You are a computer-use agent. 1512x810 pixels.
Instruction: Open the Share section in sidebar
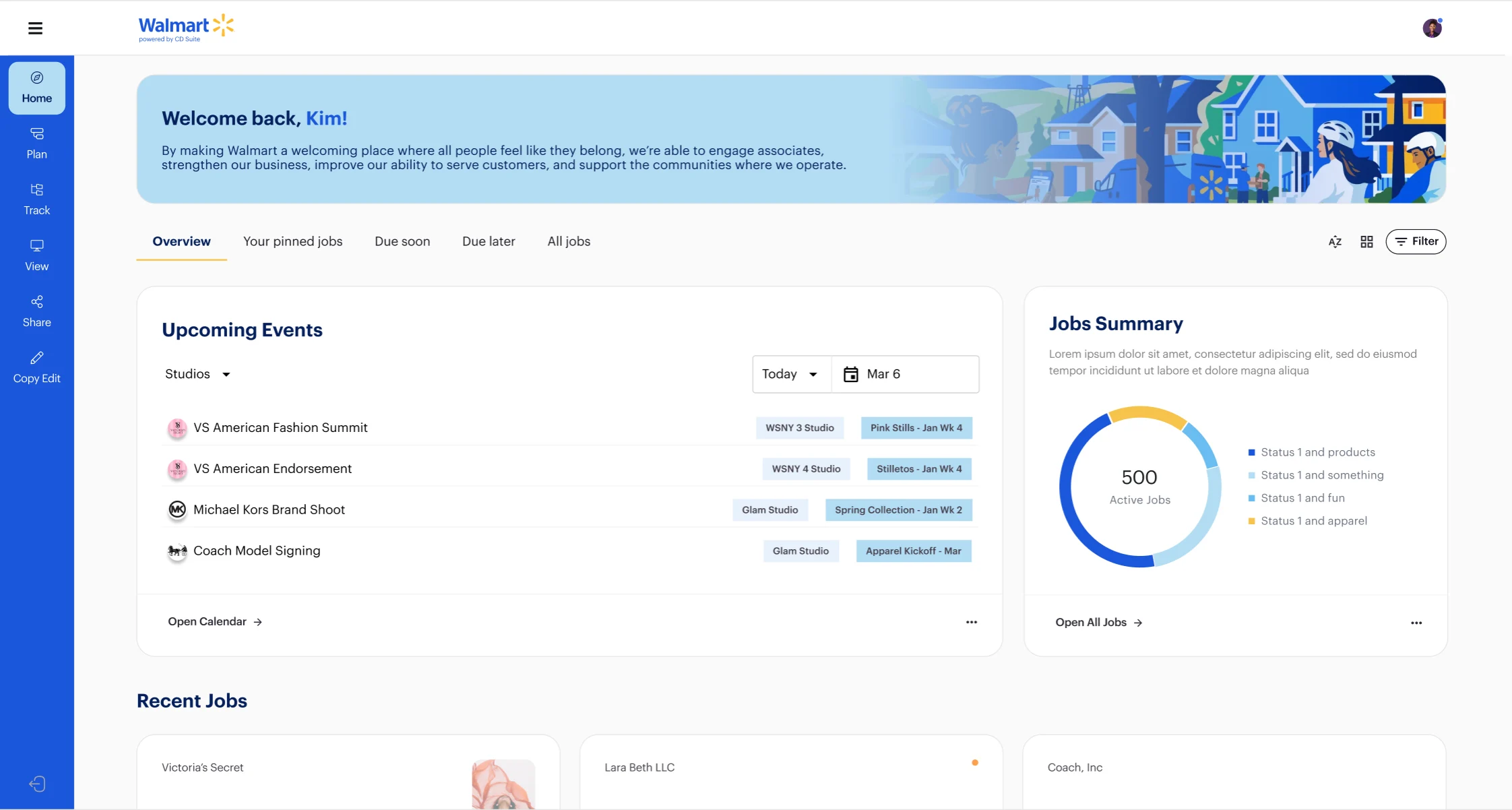(x=37, y=311)
